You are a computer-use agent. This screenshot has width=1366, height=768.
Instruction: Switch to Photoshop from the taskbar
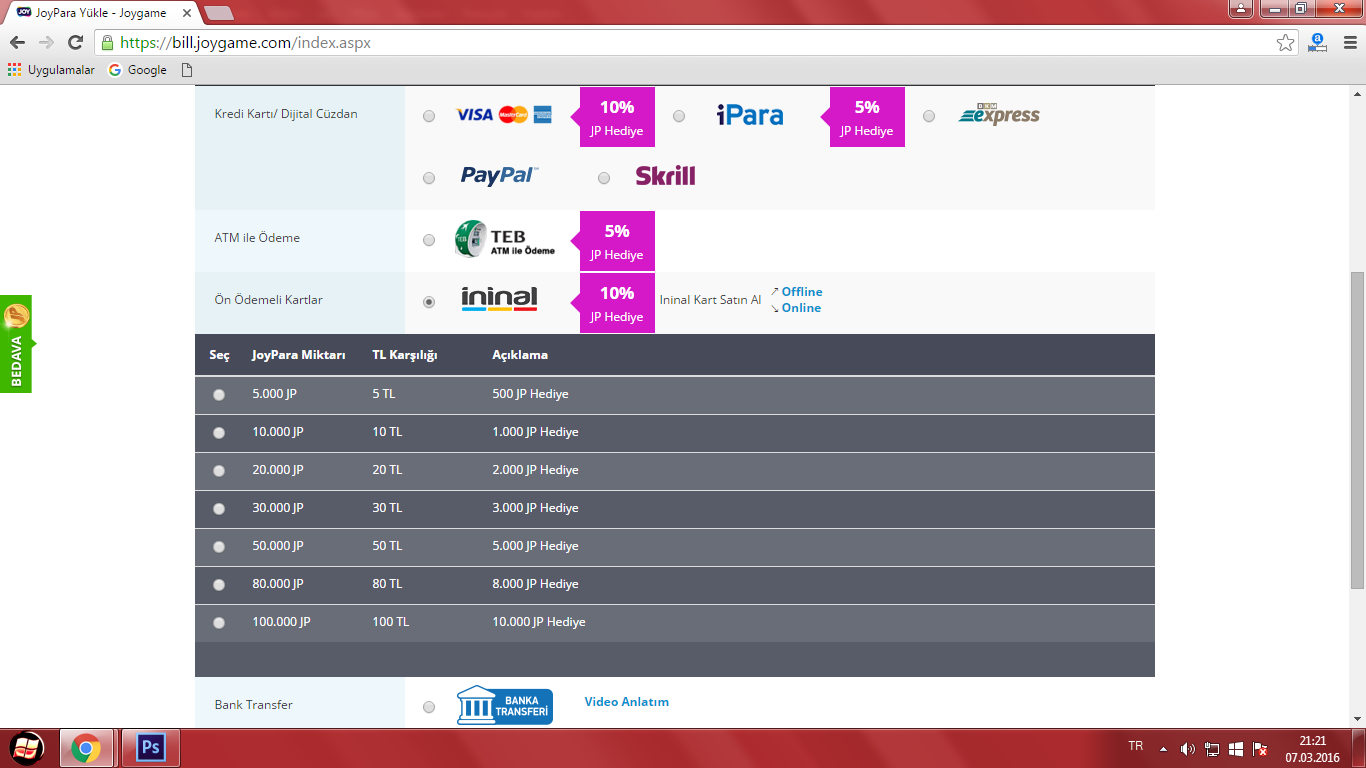(x=151, y=748)
